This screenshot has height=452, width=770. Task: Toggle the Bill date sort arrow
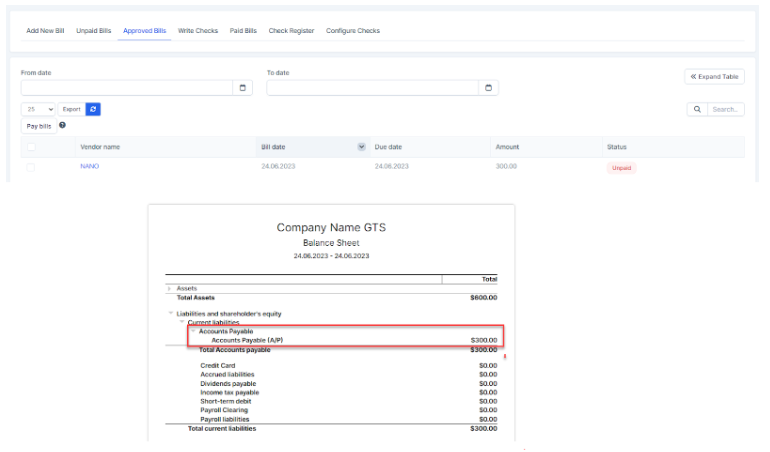click(x=361, y=147)
